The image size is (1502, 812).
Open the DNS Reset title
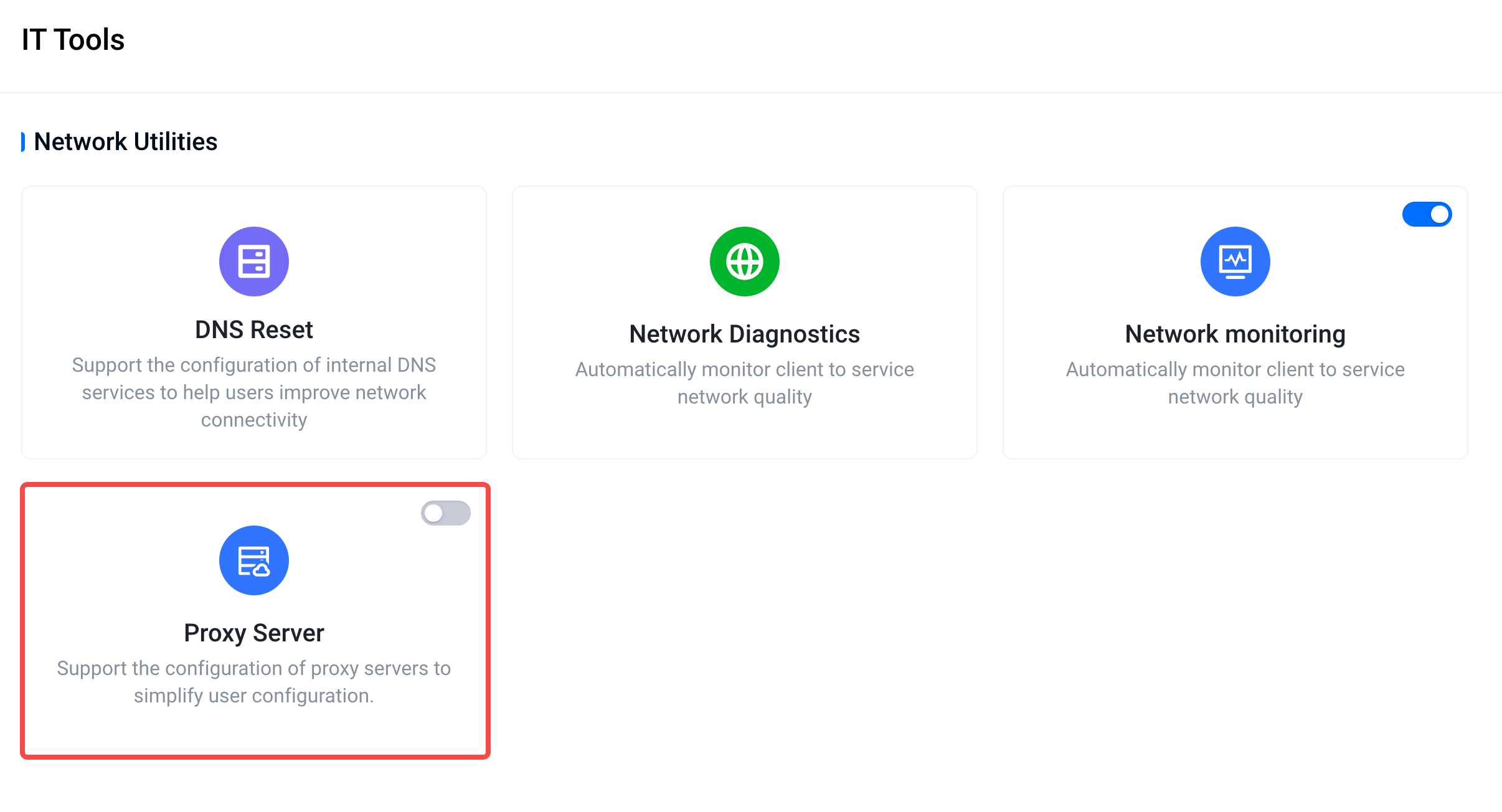point(253,329)
